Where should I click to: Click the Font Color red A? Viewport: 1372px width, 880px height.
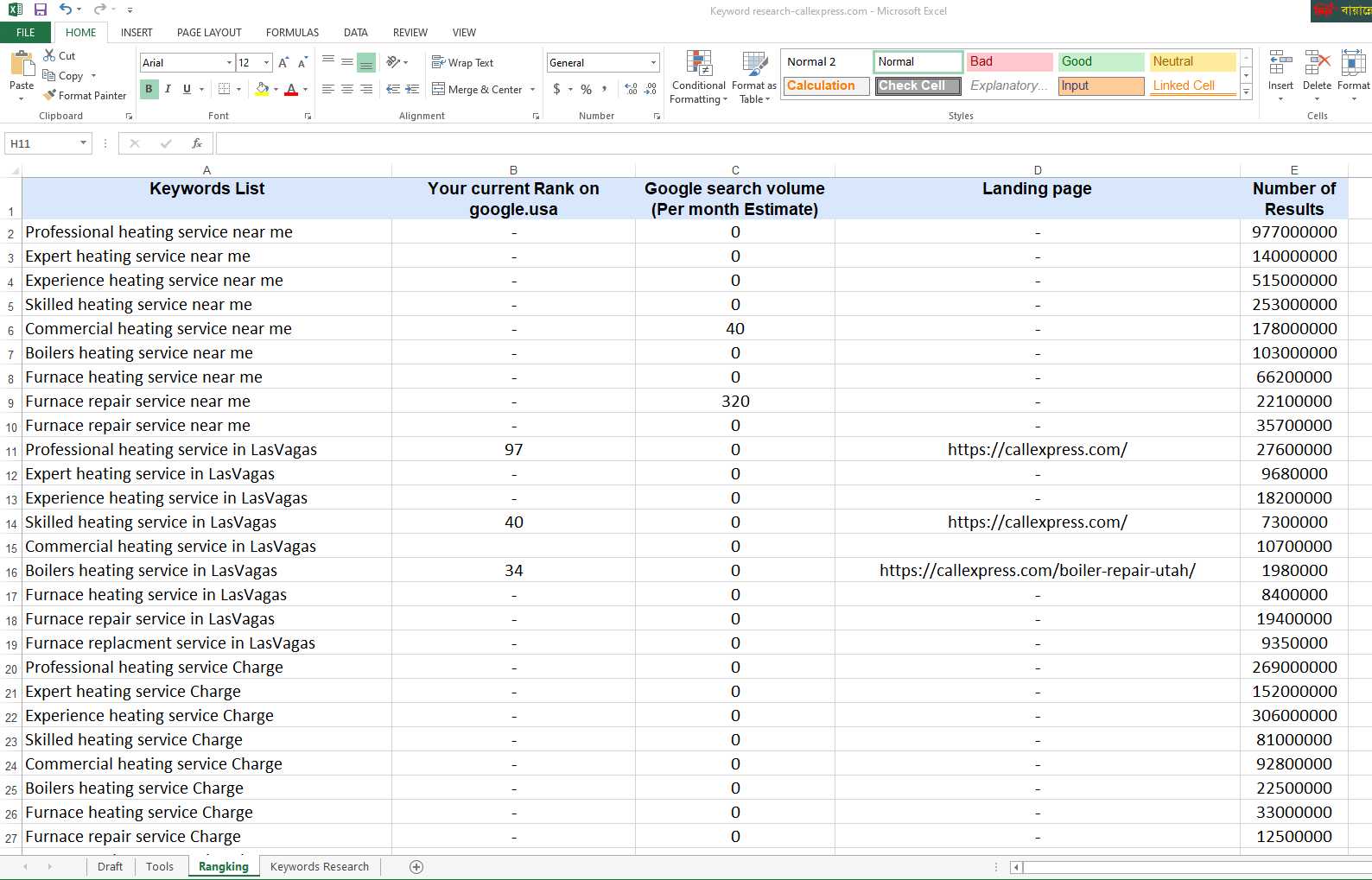pos(291,89)
